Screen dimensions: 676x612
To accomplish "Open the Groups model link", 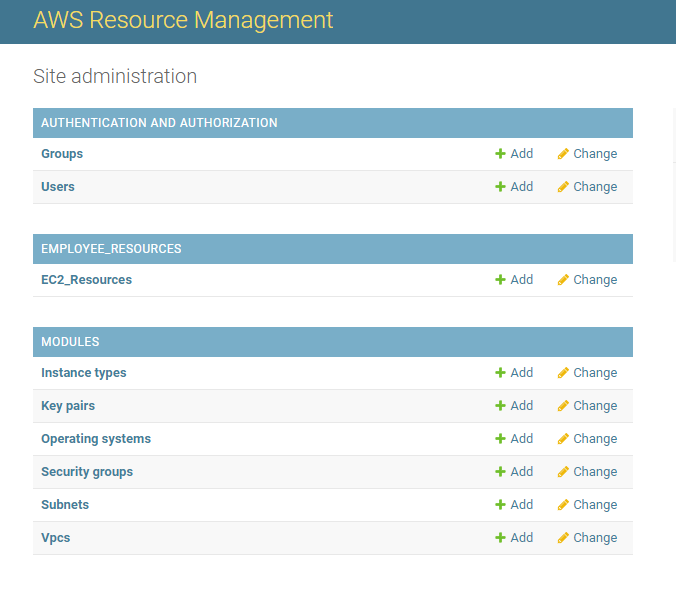I will (x=62, y=154).
